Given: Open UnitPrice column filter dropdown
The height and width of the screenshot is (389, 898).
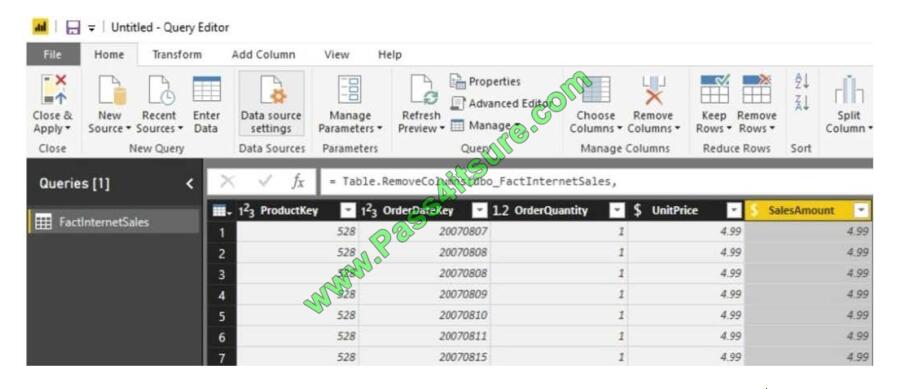Looking at the screenshot, I should pyautogui.click(x=734, y=211).
